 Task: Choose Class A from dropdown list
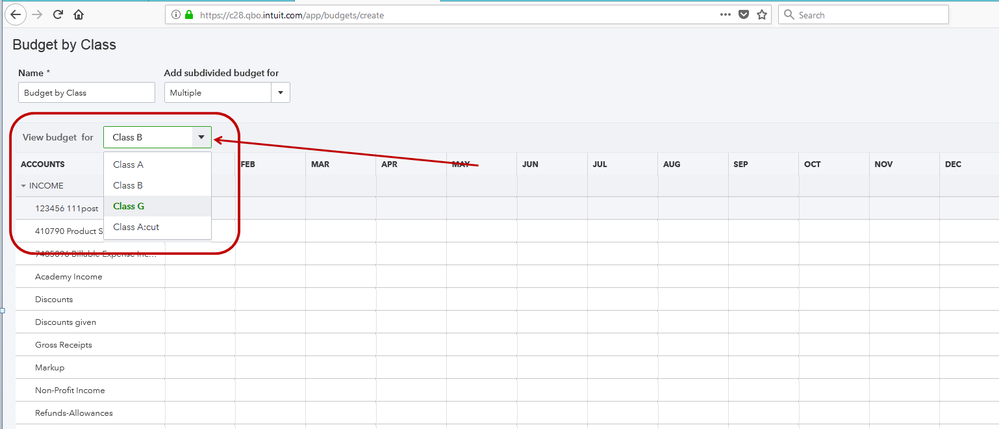pos(157,164)
